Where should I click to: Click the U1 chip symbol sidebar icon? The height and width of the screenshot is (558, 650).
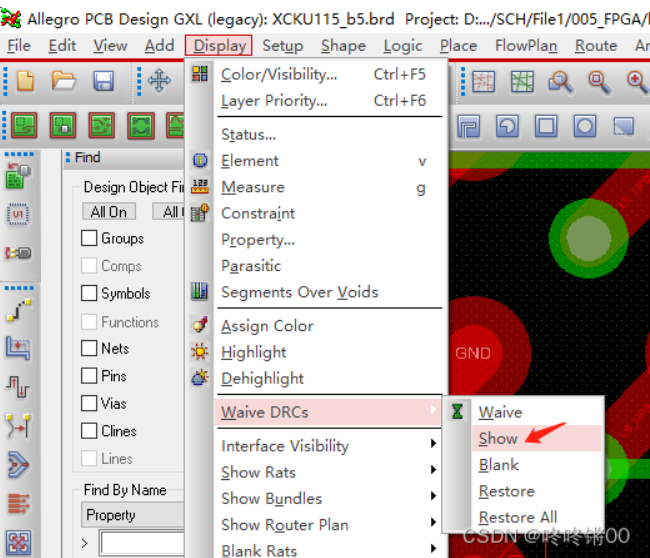[x=18, y=214]
